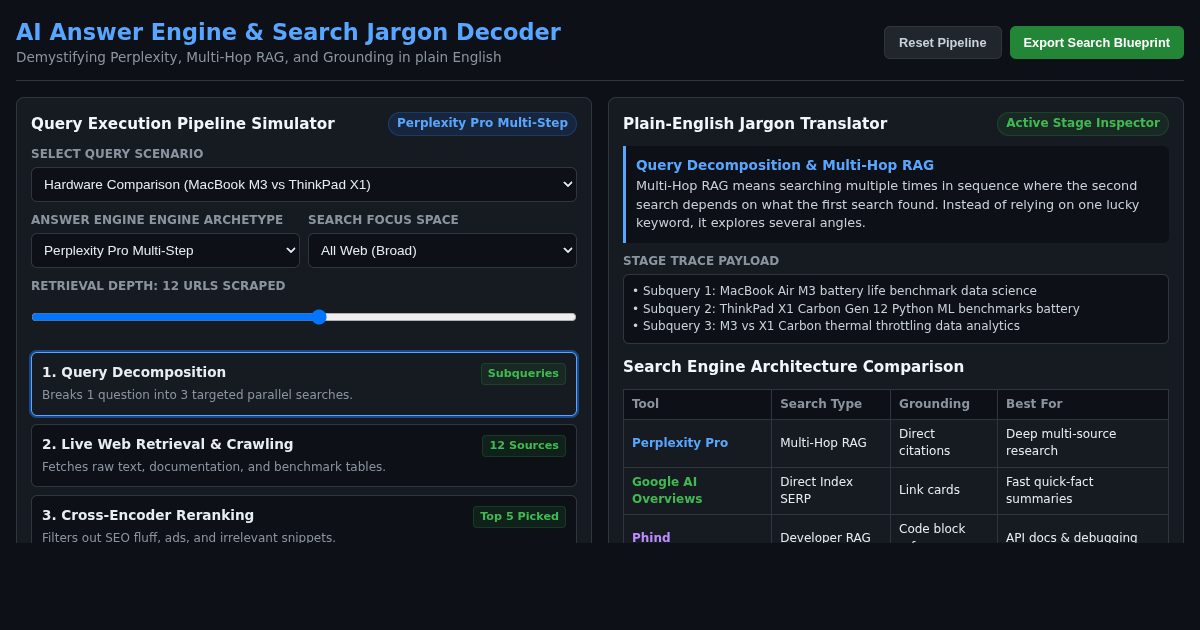Click Subquery 3 thermal throttling line
Screen dimensions: 1200x630
826,326
